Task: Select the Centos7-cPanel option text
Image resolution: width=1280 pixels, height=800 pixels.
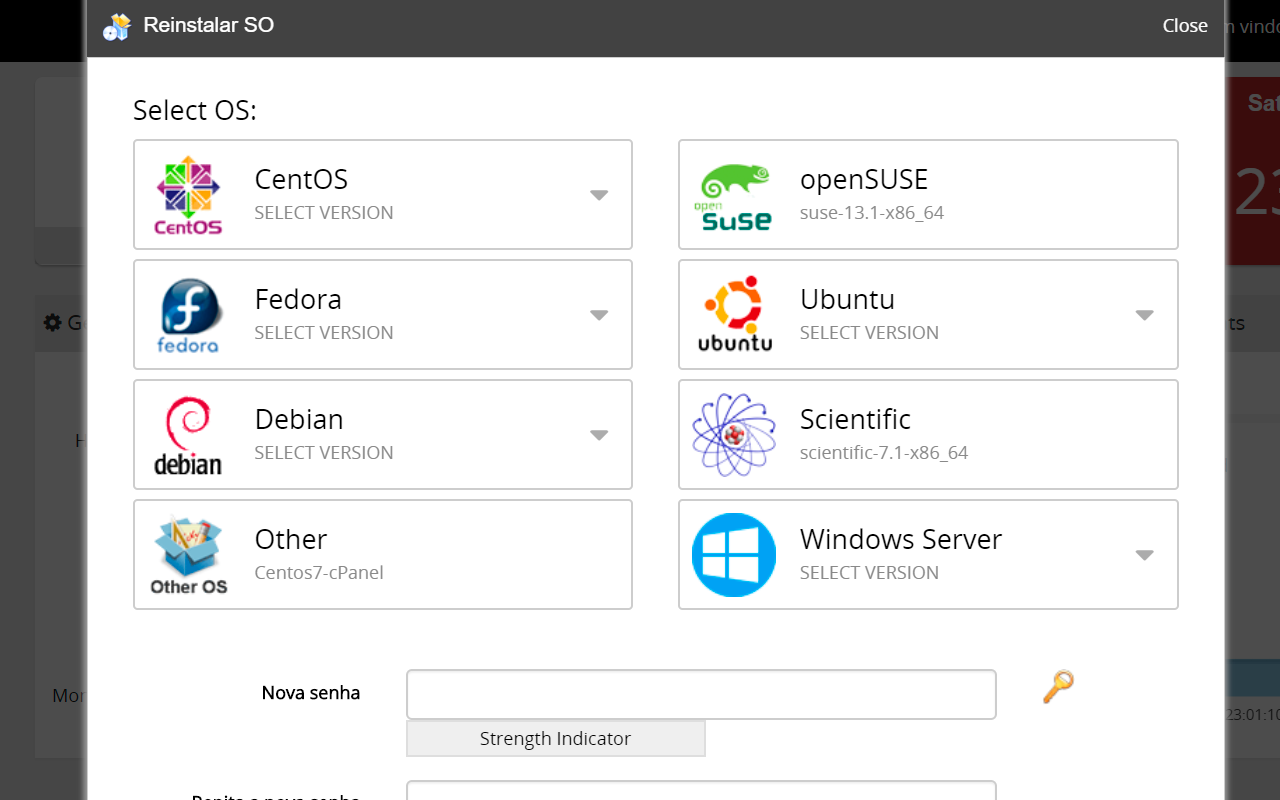Action: click(319, 572)
